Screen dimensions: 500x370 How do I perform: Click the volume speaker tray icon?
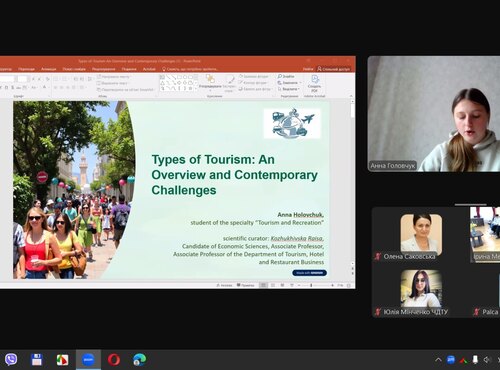click(x=487, y=360)
